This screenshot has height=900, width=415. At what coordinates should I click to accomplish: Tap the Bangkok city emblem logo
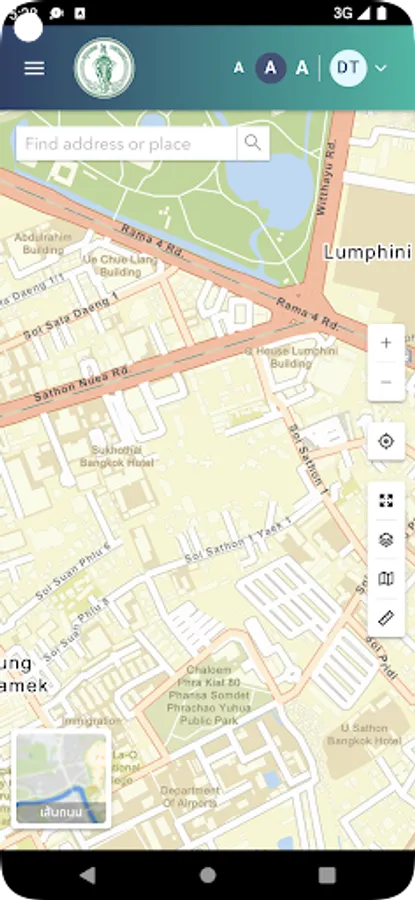(104, 68)
